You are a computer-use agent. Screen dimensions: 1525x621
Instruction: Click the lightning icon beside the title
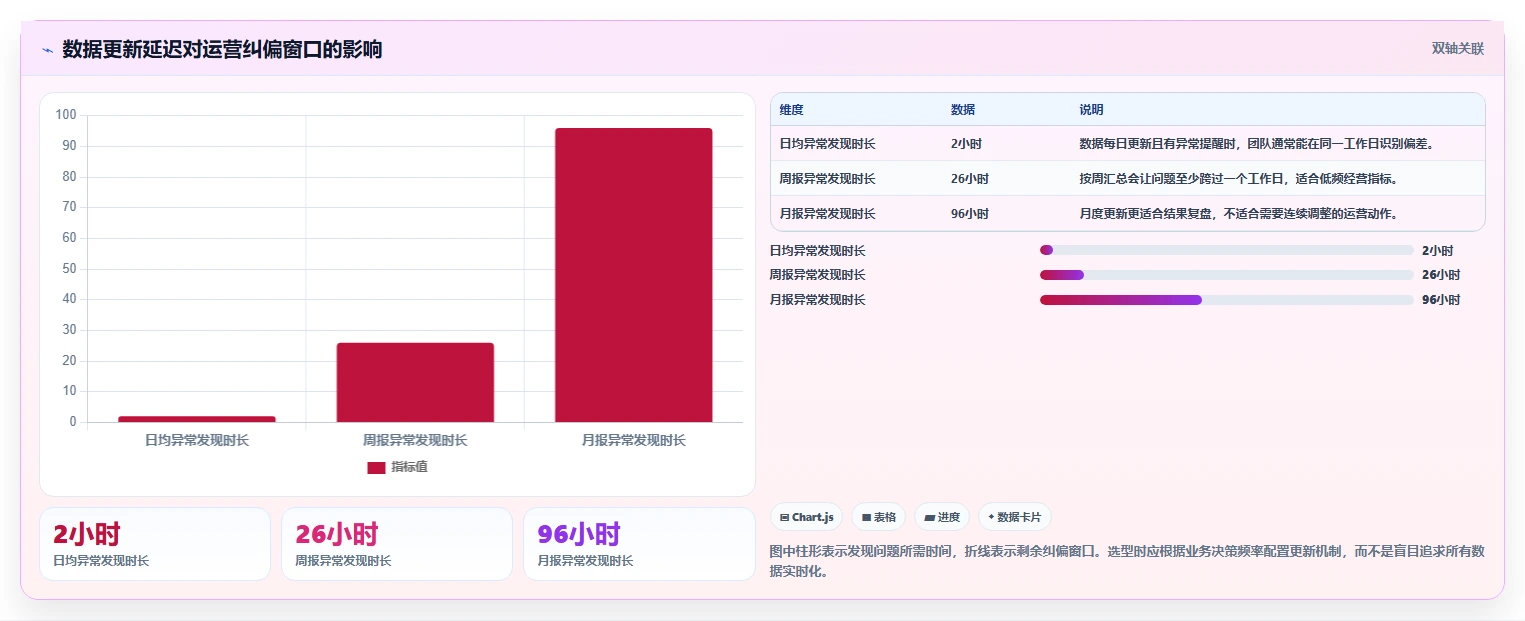pos(47,50)
